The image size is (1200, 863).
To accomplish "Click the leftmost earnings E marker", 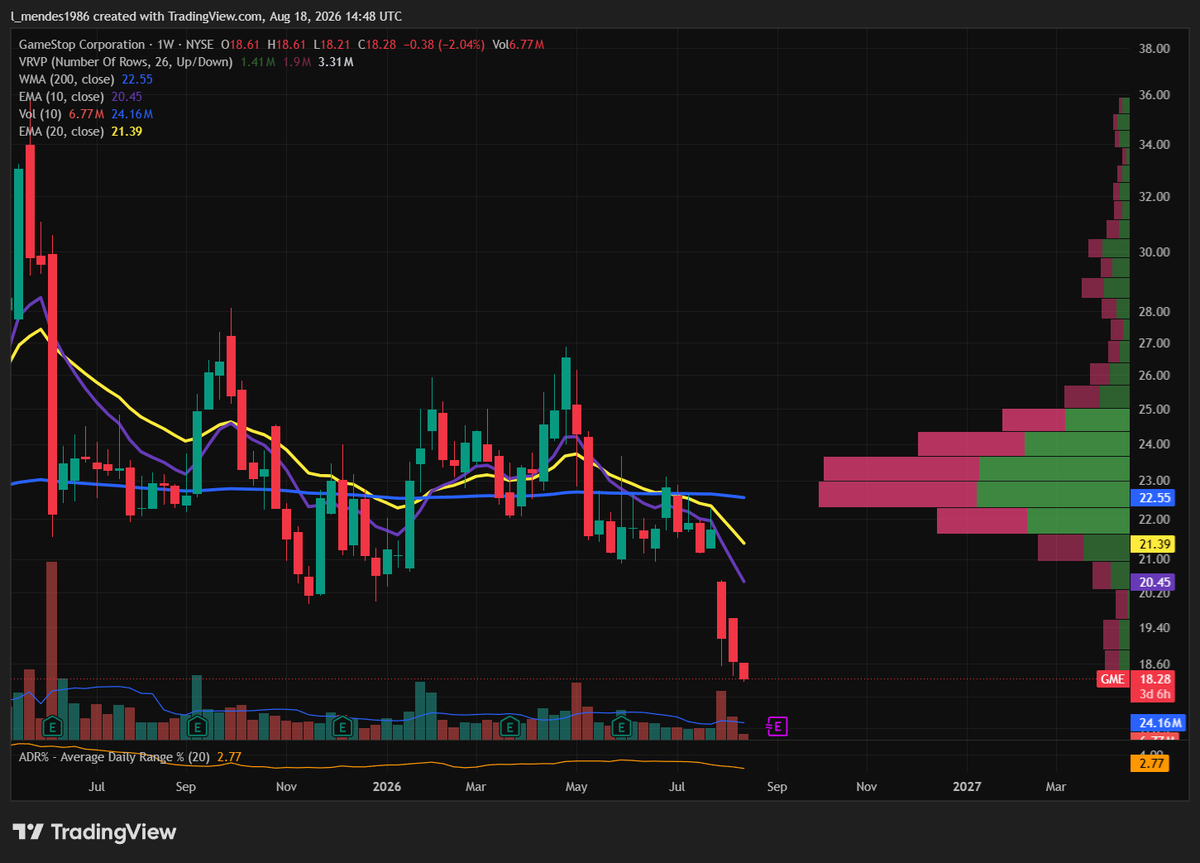I will tap(53, 726).
